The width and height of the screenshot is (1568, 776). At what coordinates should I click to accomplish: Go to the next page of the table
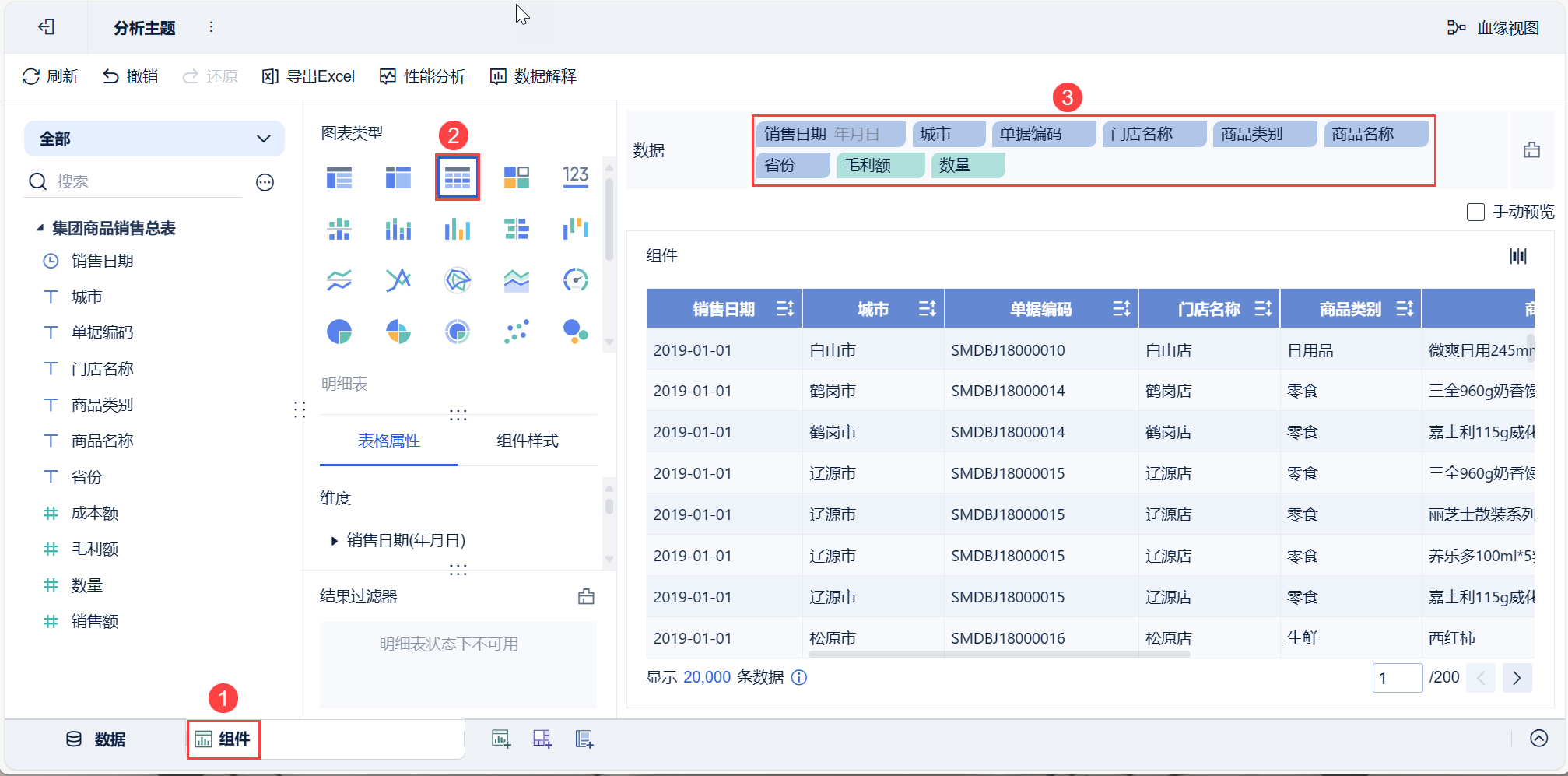1517,678
